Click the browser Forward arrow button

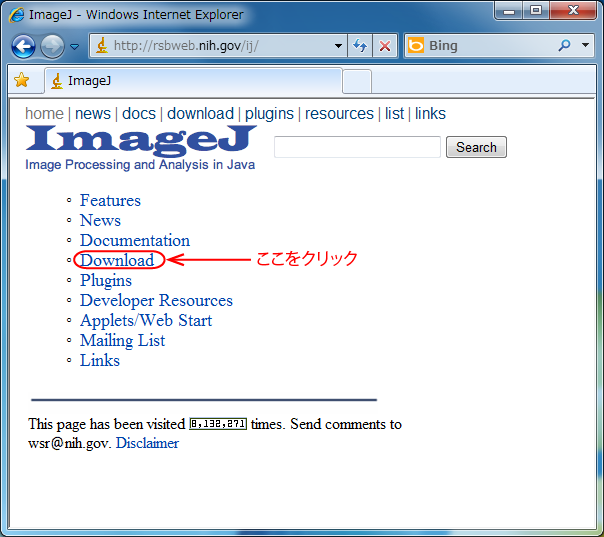(x=52, y=47)
